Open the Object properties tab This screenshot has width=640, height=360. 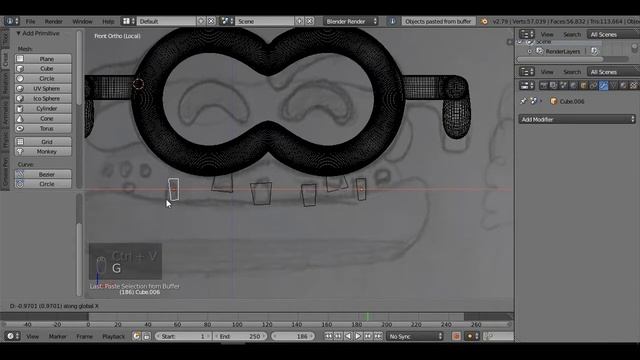(x=583, y=85)
